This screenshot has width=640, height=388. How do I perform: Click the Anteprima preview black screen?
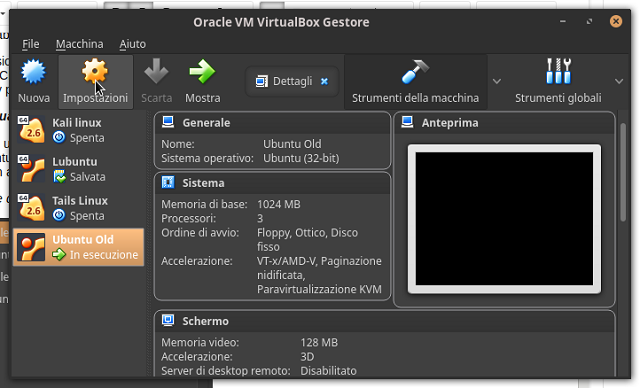pyautogui.click(x=504, y=219)
